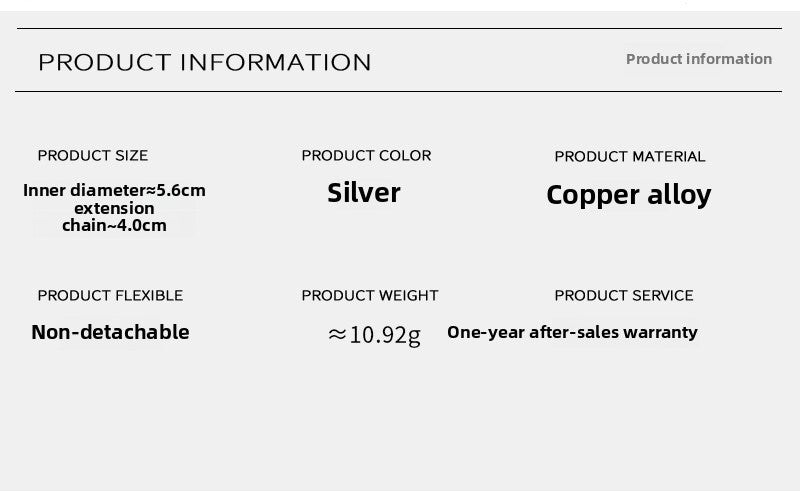
Task: Click the PRODUCT FLEXIBLE label
Action: coord(110,295)
